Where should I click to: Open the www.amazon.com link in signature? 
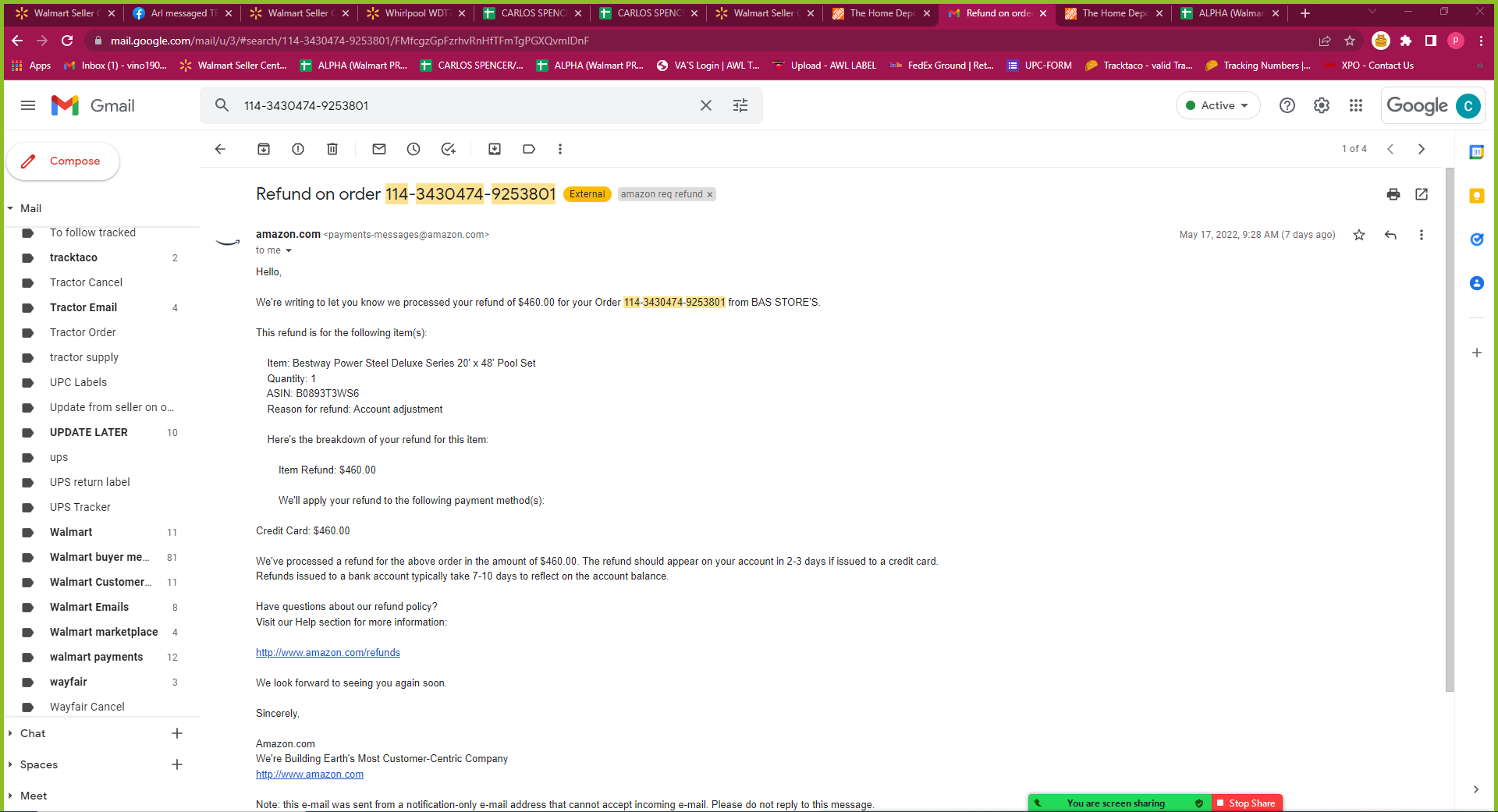(310, 775)
